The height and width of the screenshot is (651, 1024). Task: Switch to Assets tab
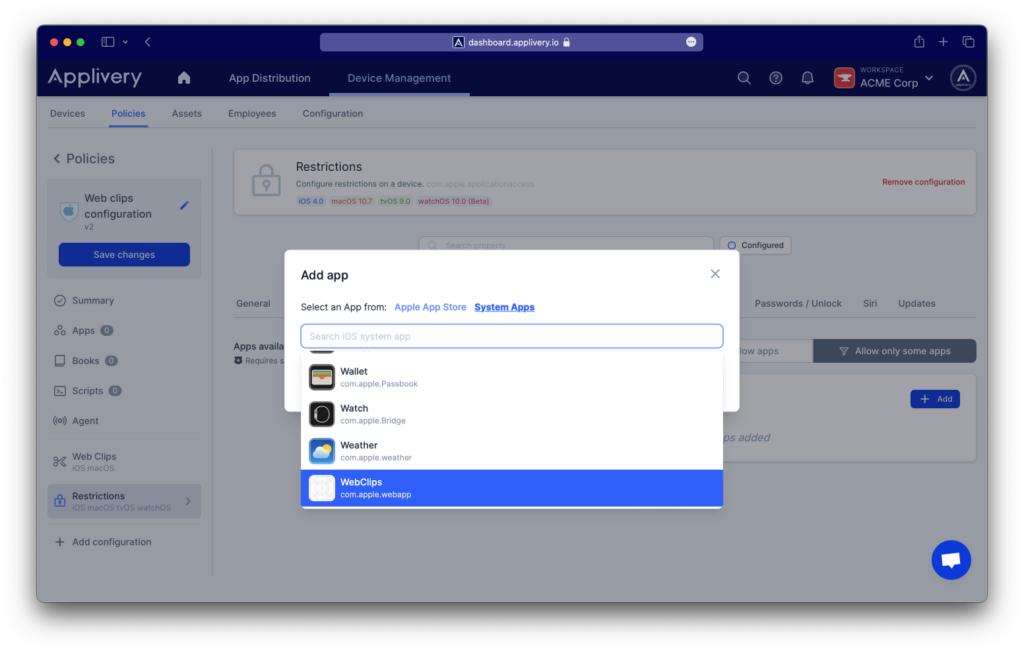(x=187, y=114)
